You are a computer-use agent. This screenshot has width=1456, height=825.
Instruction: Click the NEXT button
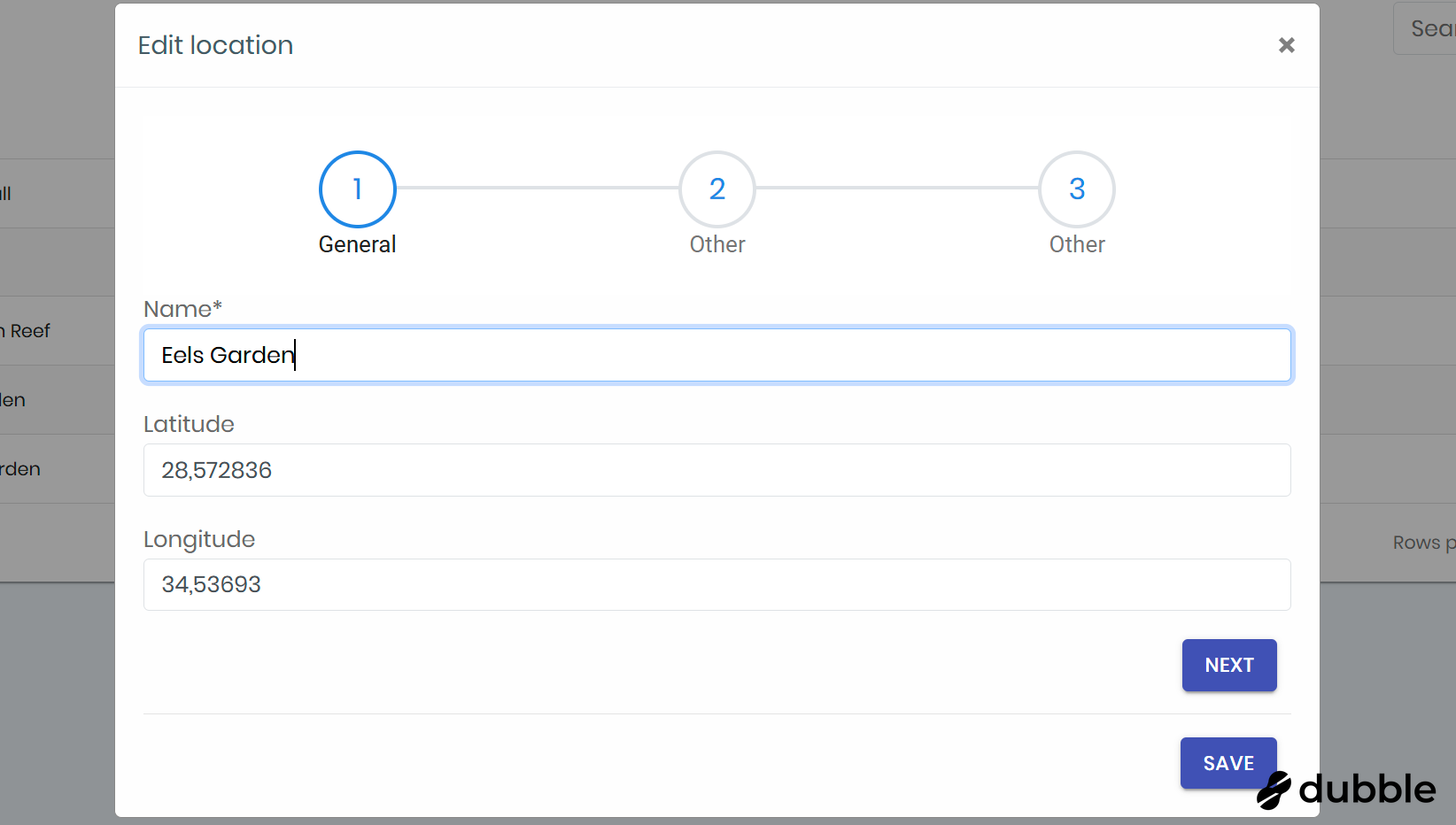1229,665
